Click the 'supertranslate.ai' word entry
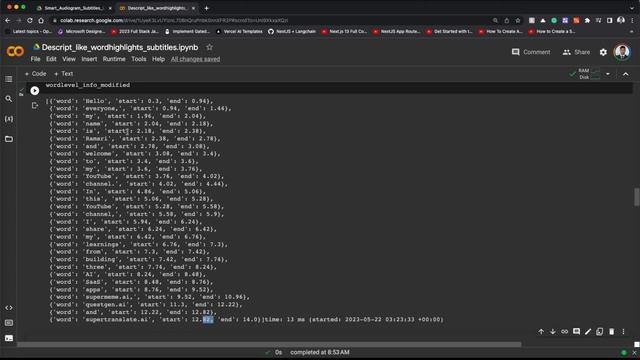 click(x=117, y=320)
